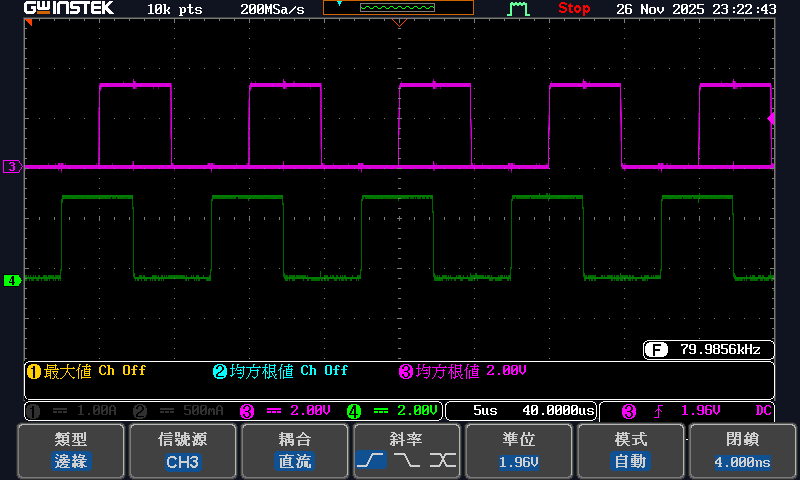800x480 pixels.
Task: Click the channel 4 ground marker
Action: click(x=12, y=280)
